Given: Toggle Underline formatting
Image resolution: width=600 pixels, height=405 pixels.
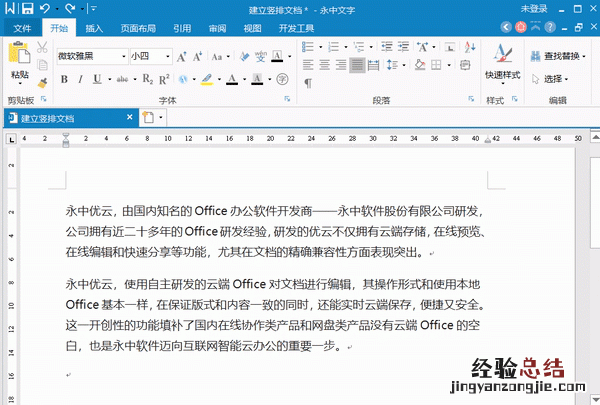Looking at the screenshot, I should tap(97, 79).
